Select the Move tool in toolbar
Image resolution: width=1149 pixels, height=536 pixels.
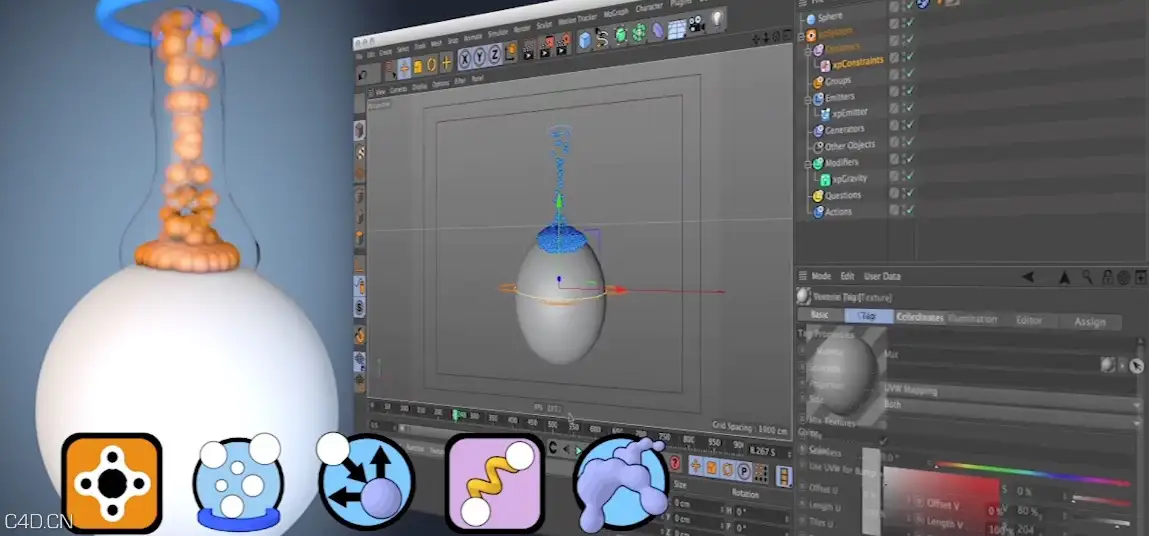(404, 69)
